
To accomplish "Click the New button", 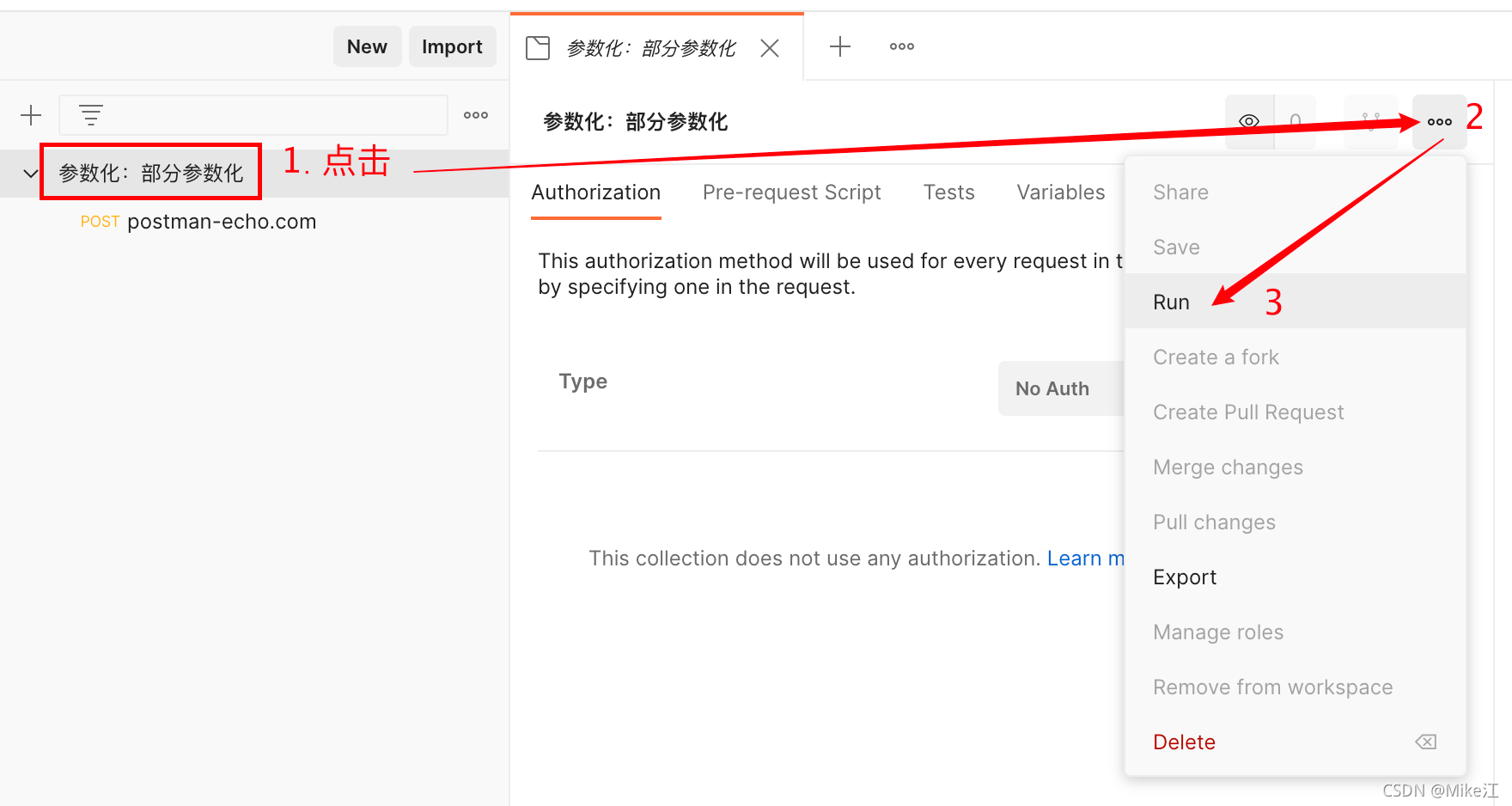I will (367, 46).
